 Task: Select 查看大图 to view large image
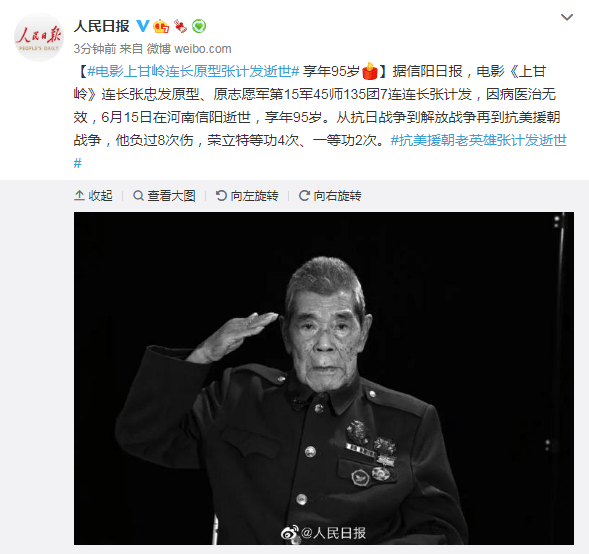(x=164, y=196)
